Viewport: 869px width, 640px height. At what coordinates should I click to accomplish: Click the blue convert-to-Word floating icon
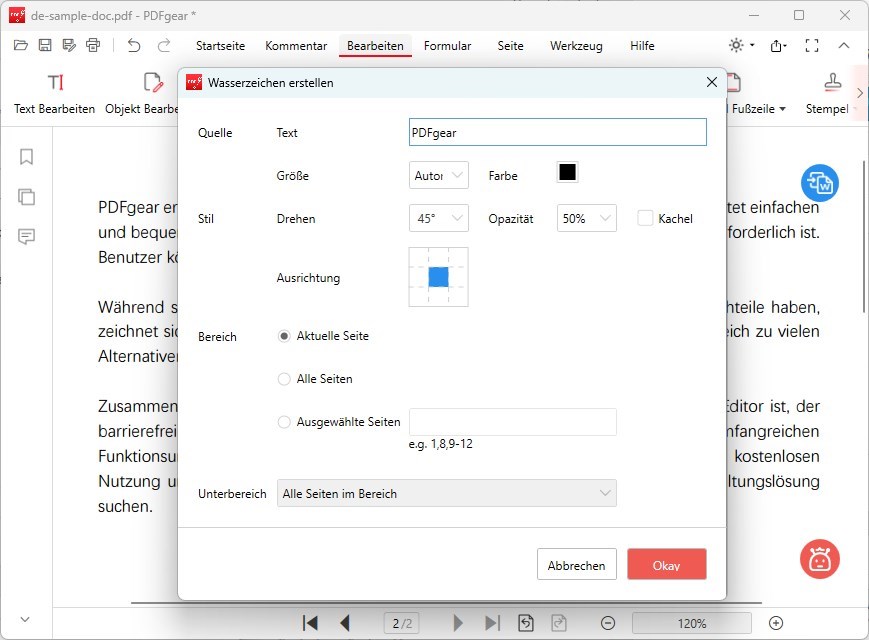(820, 183)
